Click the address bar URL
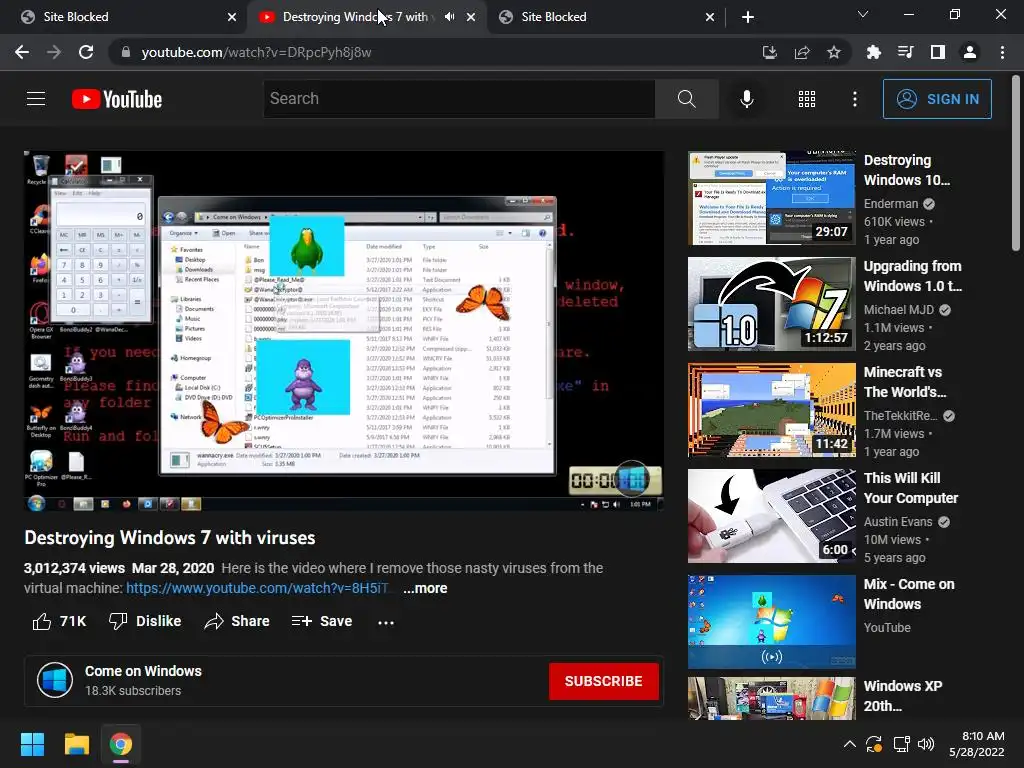 pos(256,52)
